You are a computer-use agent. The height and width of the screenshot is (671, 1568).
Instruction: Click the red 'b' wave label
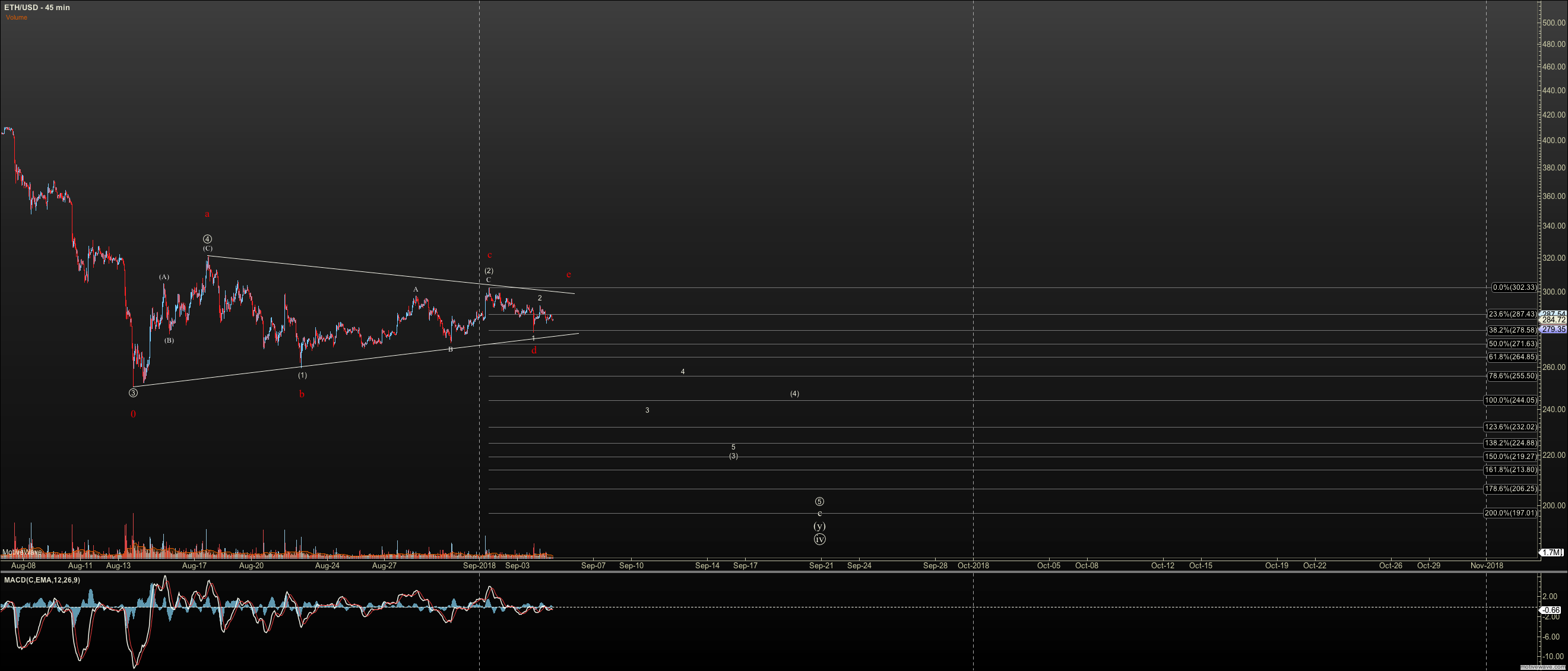click(301, 394)
